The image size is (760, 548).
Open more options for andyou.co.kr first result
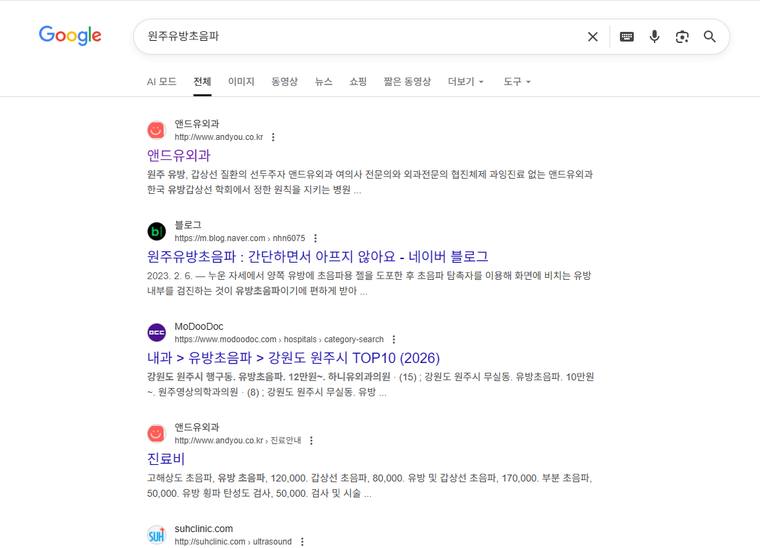coord(273,137)
